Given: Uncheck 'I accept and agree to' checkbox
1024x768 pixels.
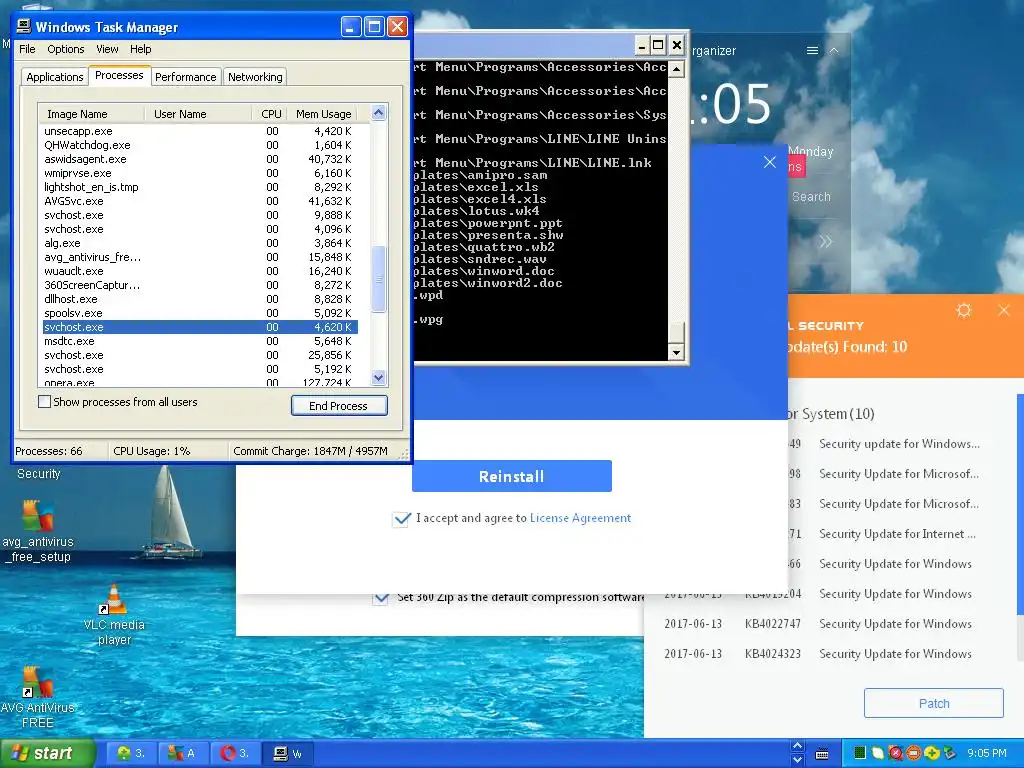Looking at the screenshot, I should (x=401, y=519).
